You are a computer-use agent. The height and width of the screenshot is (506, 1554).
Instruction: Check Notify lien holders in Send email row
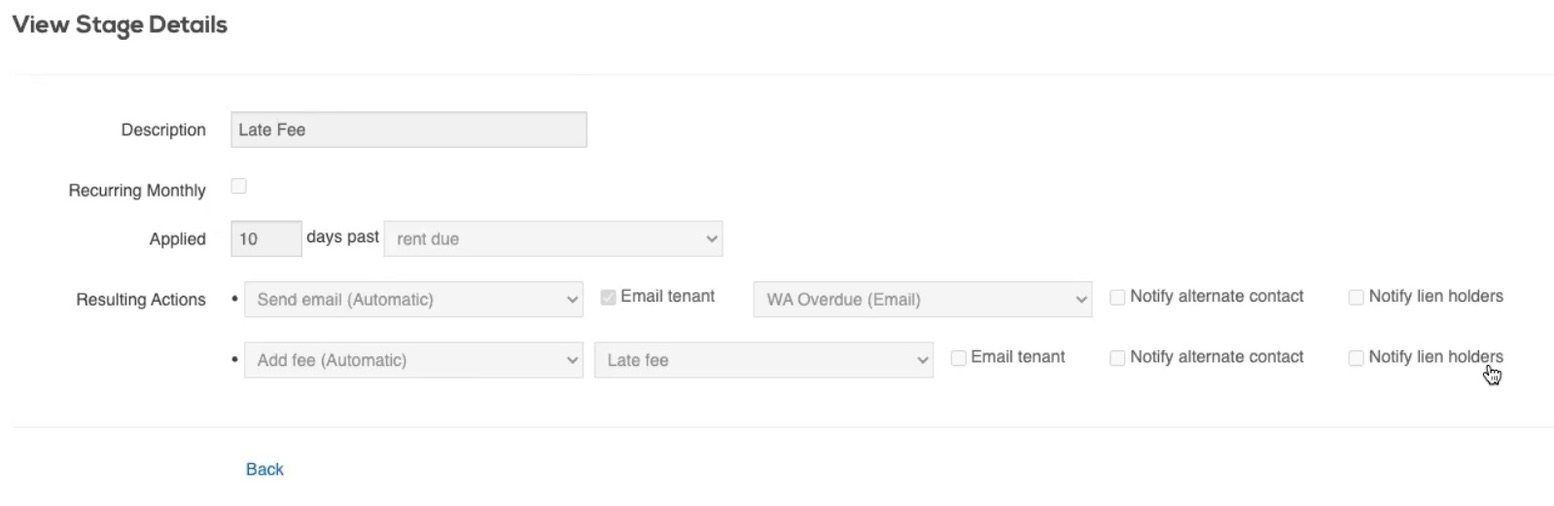coord(1356,297)
